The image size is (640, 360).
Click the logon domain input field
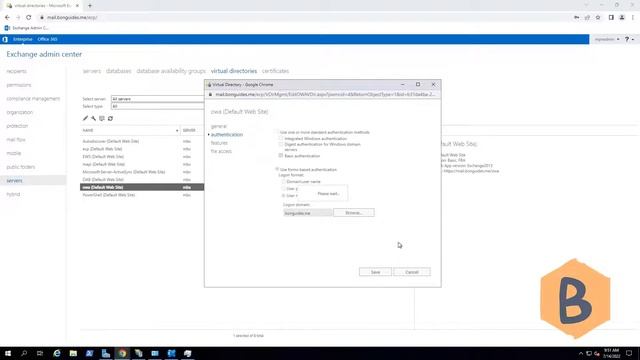(308, 213)
